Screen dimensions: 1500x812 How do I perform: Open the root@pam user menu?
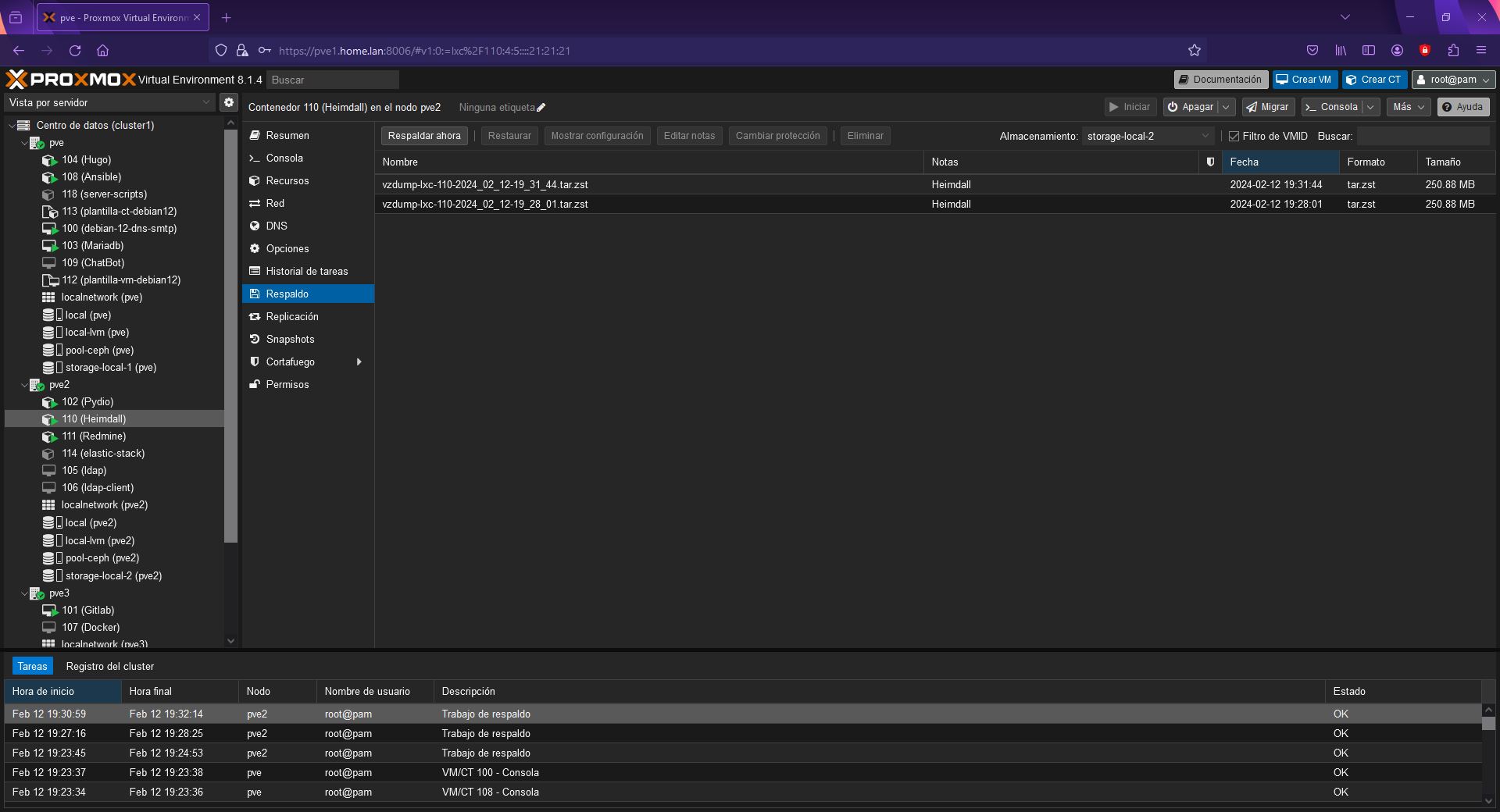(1453, 80)
